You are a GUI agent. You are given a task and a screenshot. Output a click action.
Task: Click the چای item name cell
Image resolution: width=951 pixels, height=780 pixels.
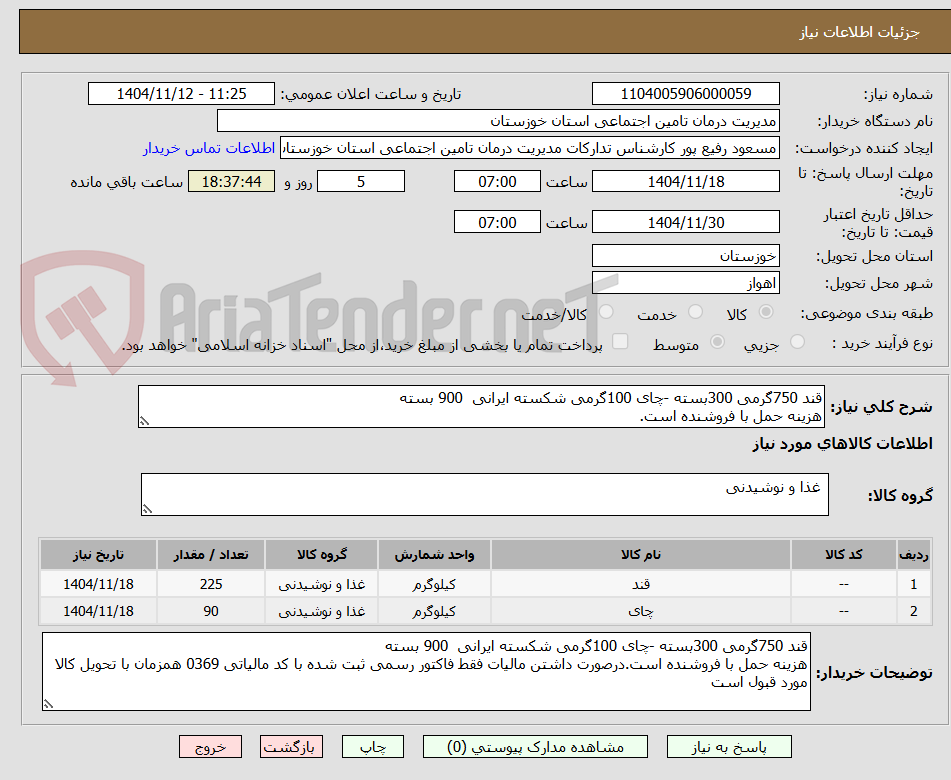(x=640, y=611)
